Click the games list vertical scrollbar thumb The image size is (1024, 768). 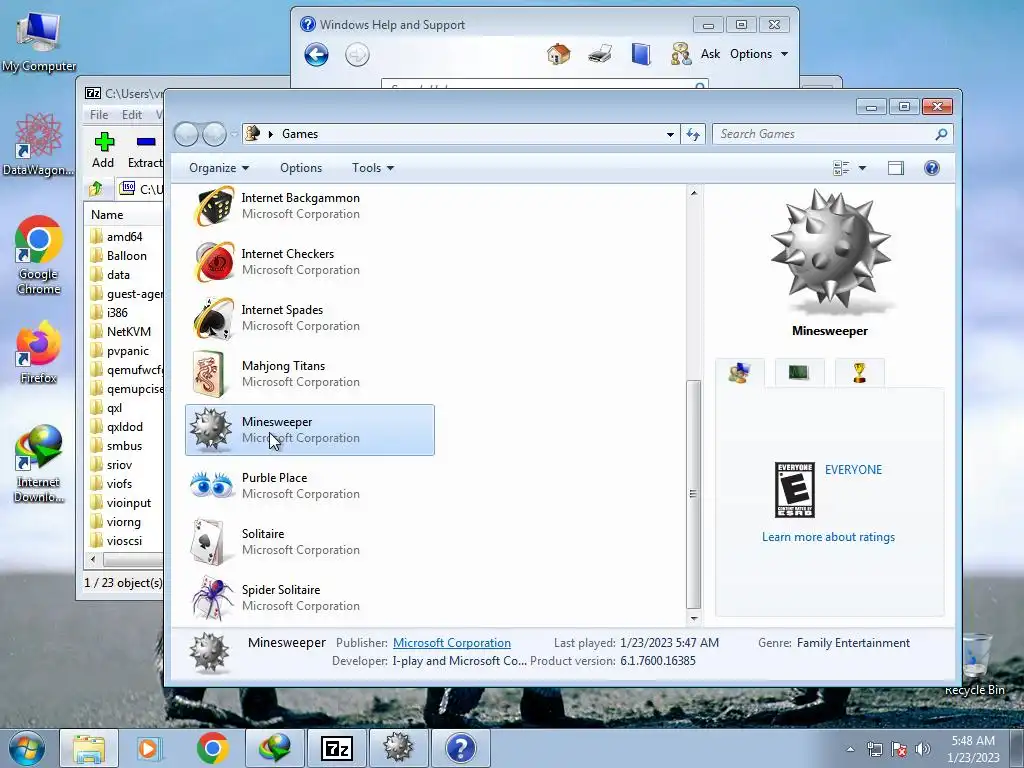click(x=694, y=493)
